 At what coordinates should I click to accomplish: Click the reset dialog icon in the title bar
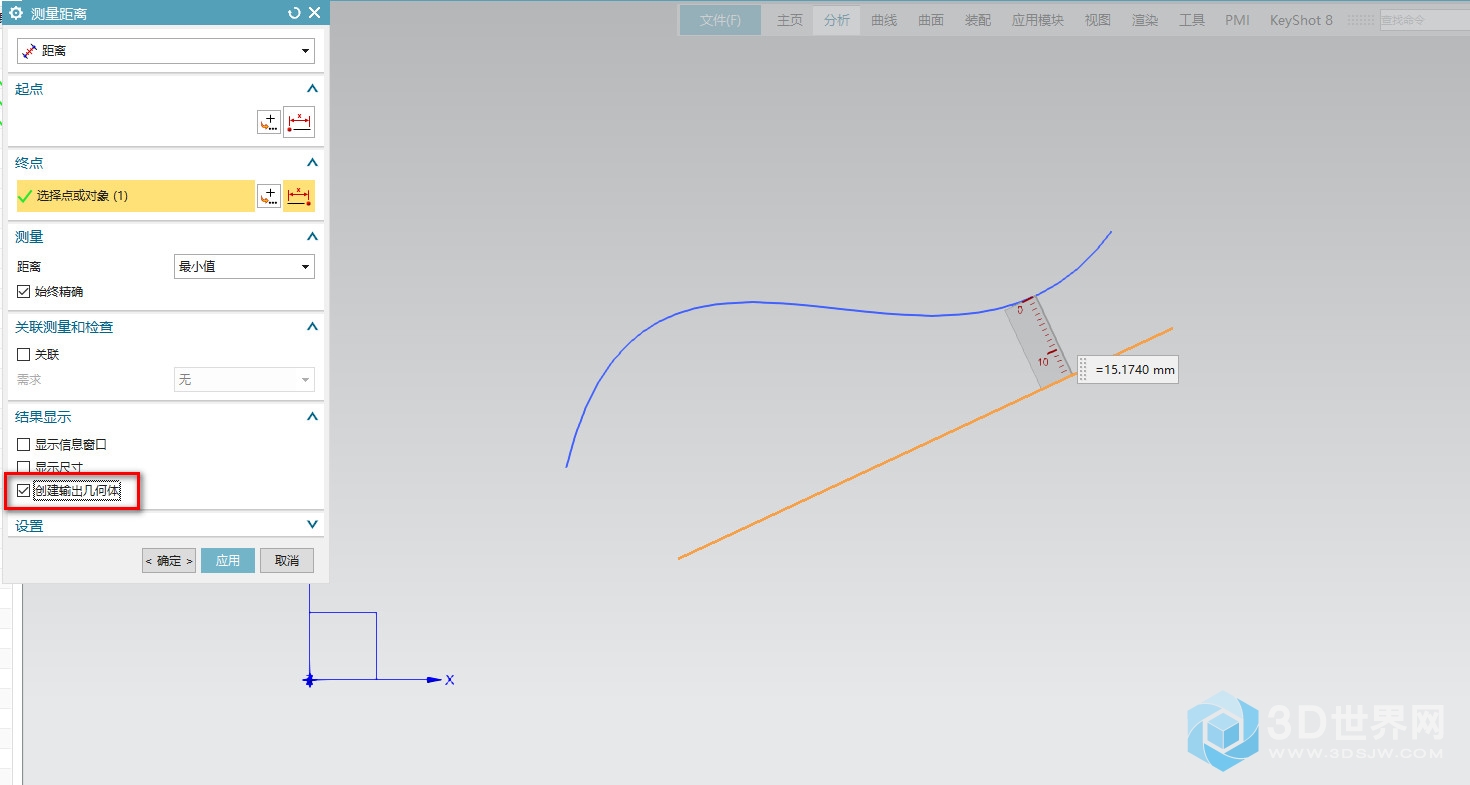point(294,13)
